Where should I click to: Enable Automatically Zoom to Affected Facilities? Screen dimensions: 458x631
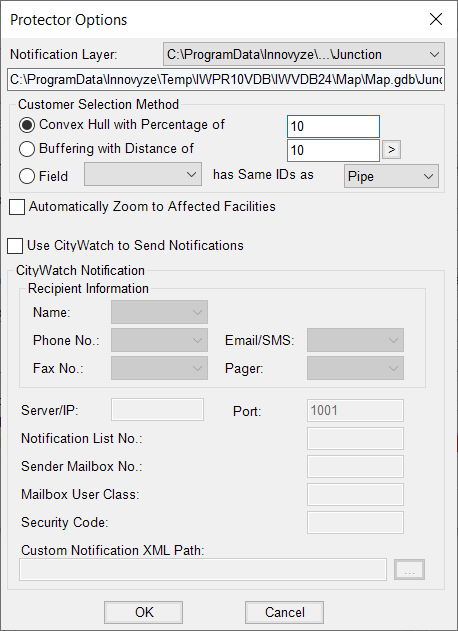point(17,207)
